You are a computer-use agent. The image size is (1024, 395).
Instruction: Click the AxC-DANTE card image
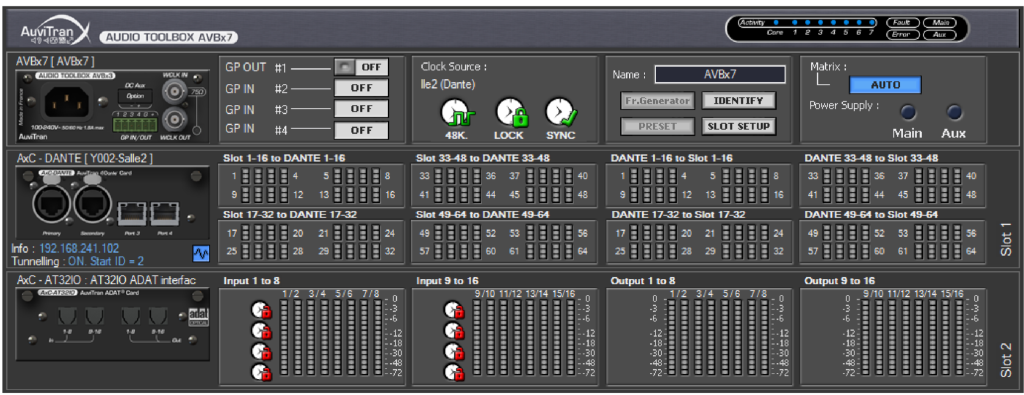pos(111,203)
